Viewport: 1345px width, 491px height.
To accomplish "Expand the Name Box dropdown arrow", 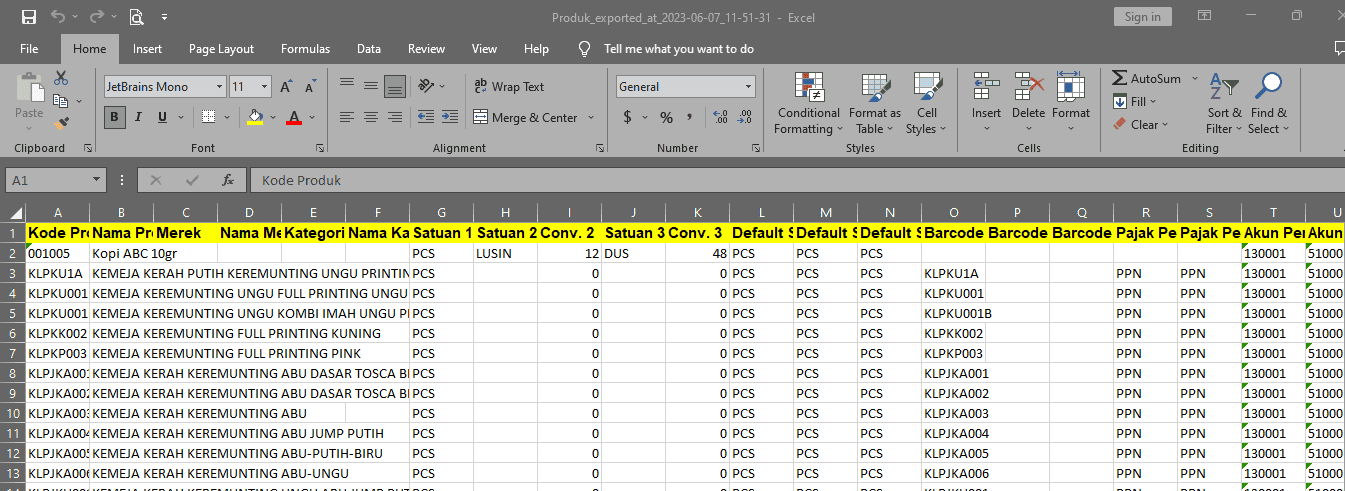I will (x=96, y=181).
